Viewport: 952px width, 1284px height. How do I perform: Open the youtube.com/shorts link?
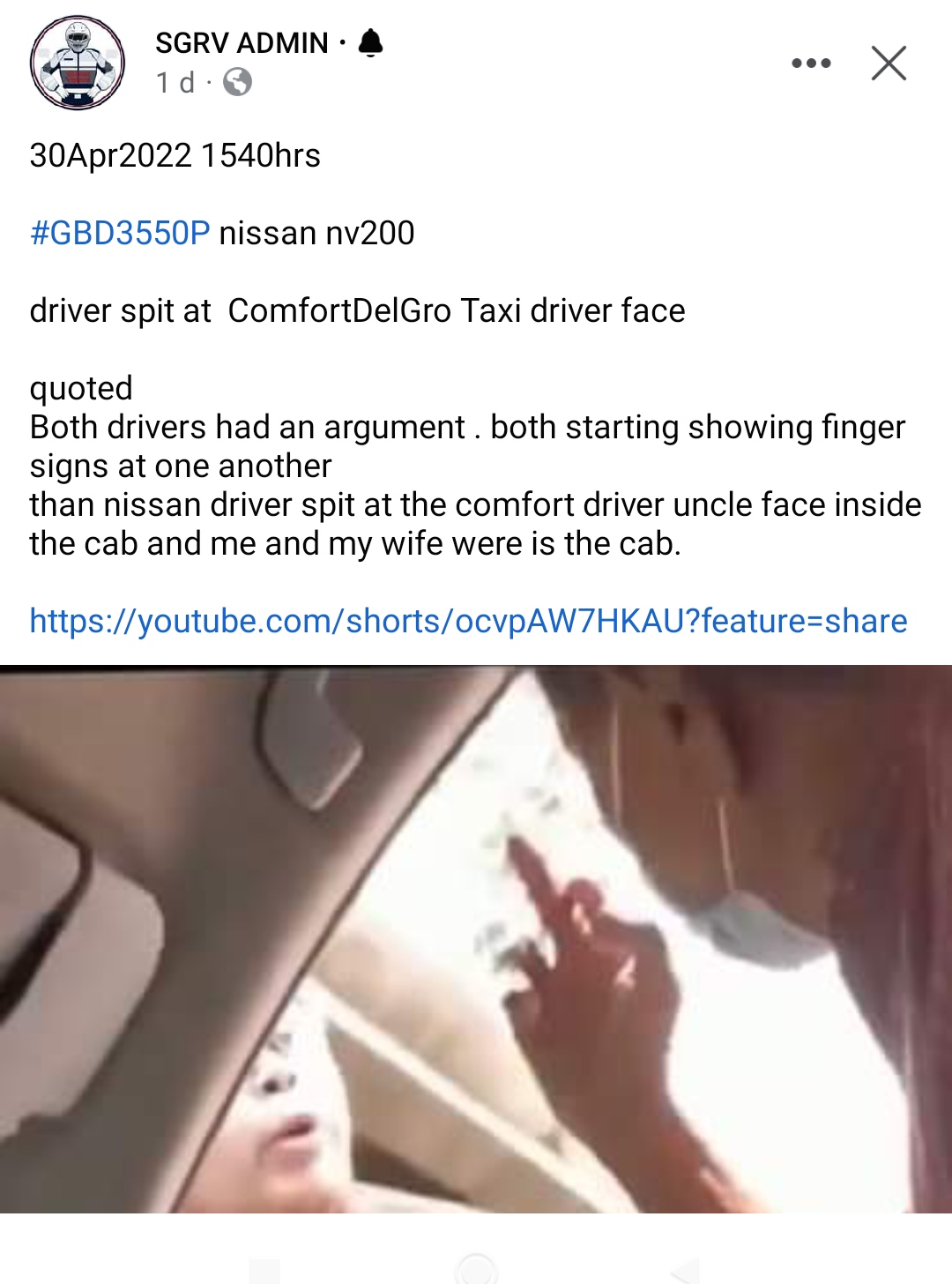468,621
